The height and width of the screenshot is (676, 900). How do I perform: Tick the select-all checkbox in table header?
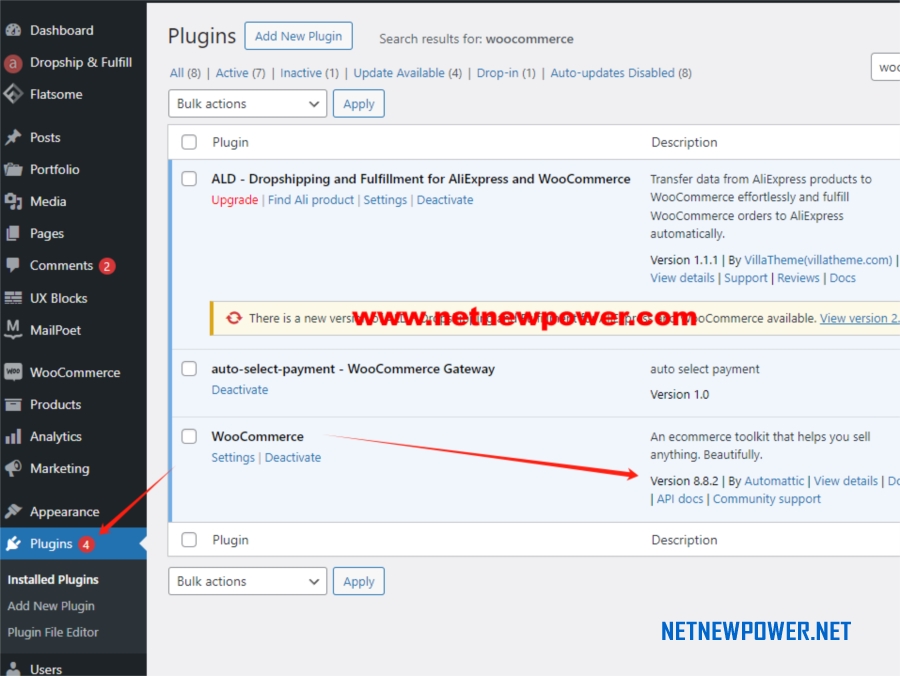189,142
